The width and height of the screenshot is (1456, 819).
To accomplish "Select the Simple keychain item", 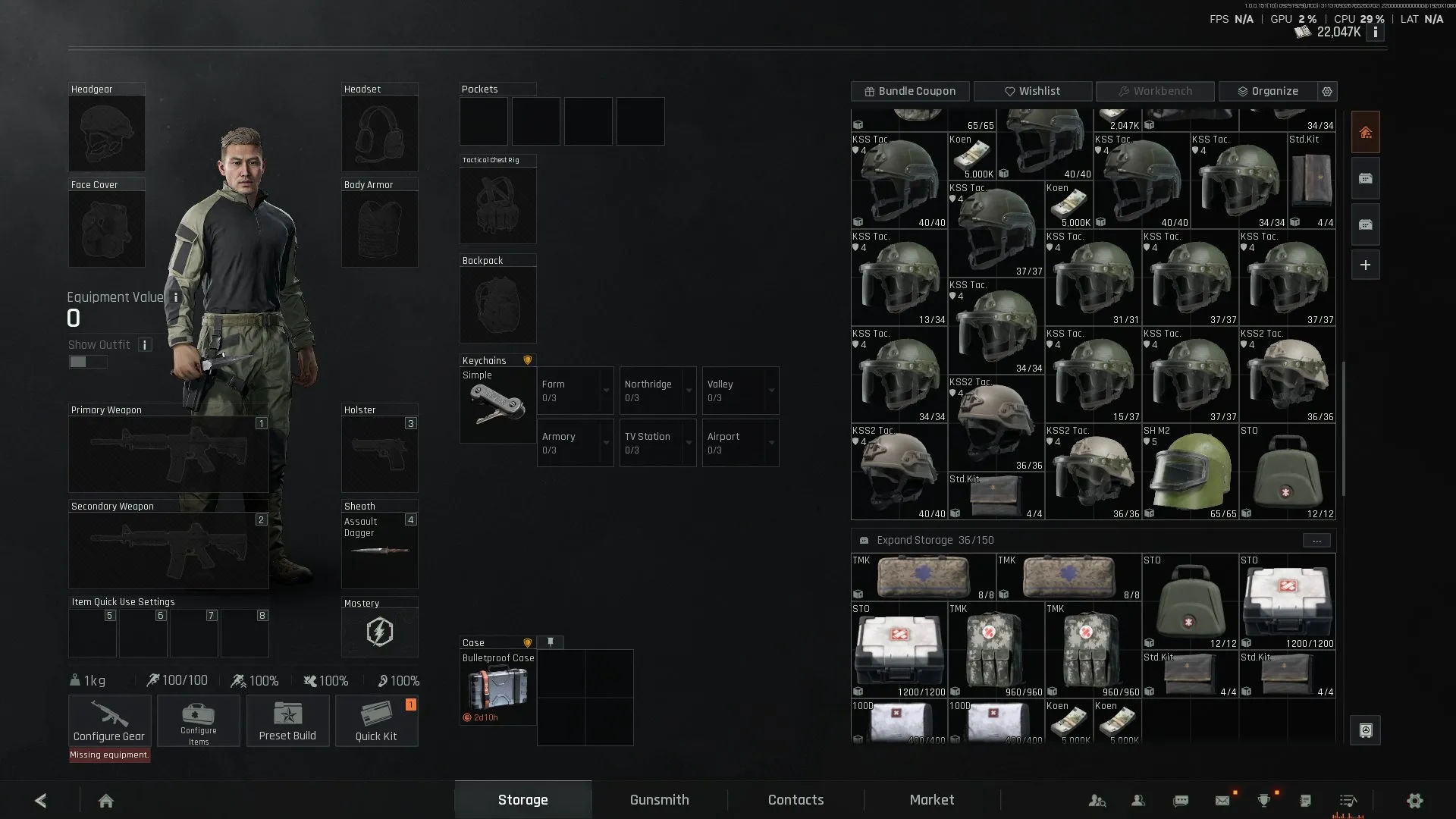I will click(x=497, y=405).
